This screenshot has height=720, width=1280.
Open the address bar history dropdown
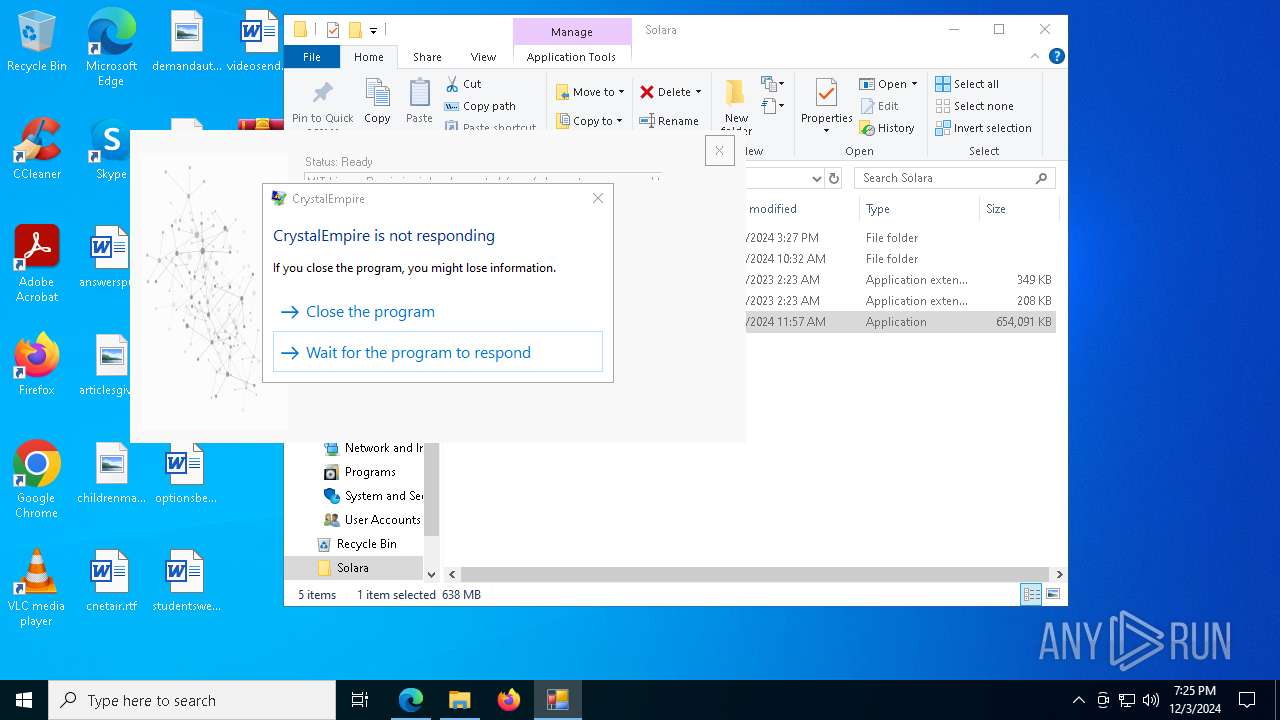point(816,178)
